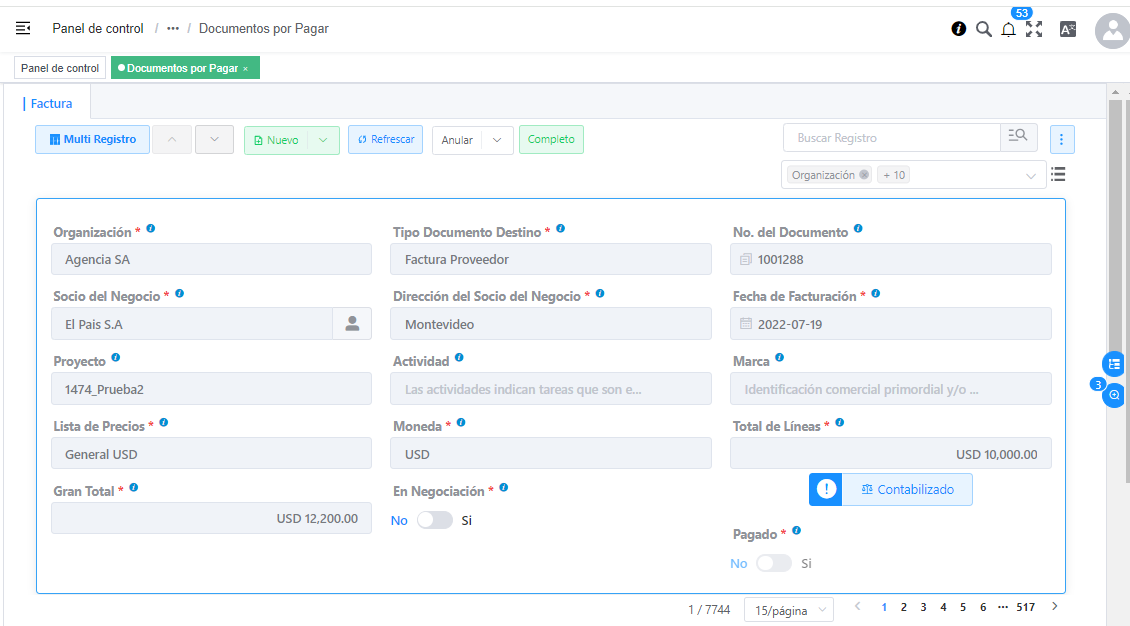Expand the Nuevo button dropdown arrow
This screenshot has height=626, width=1130.
tap(323, 140)
